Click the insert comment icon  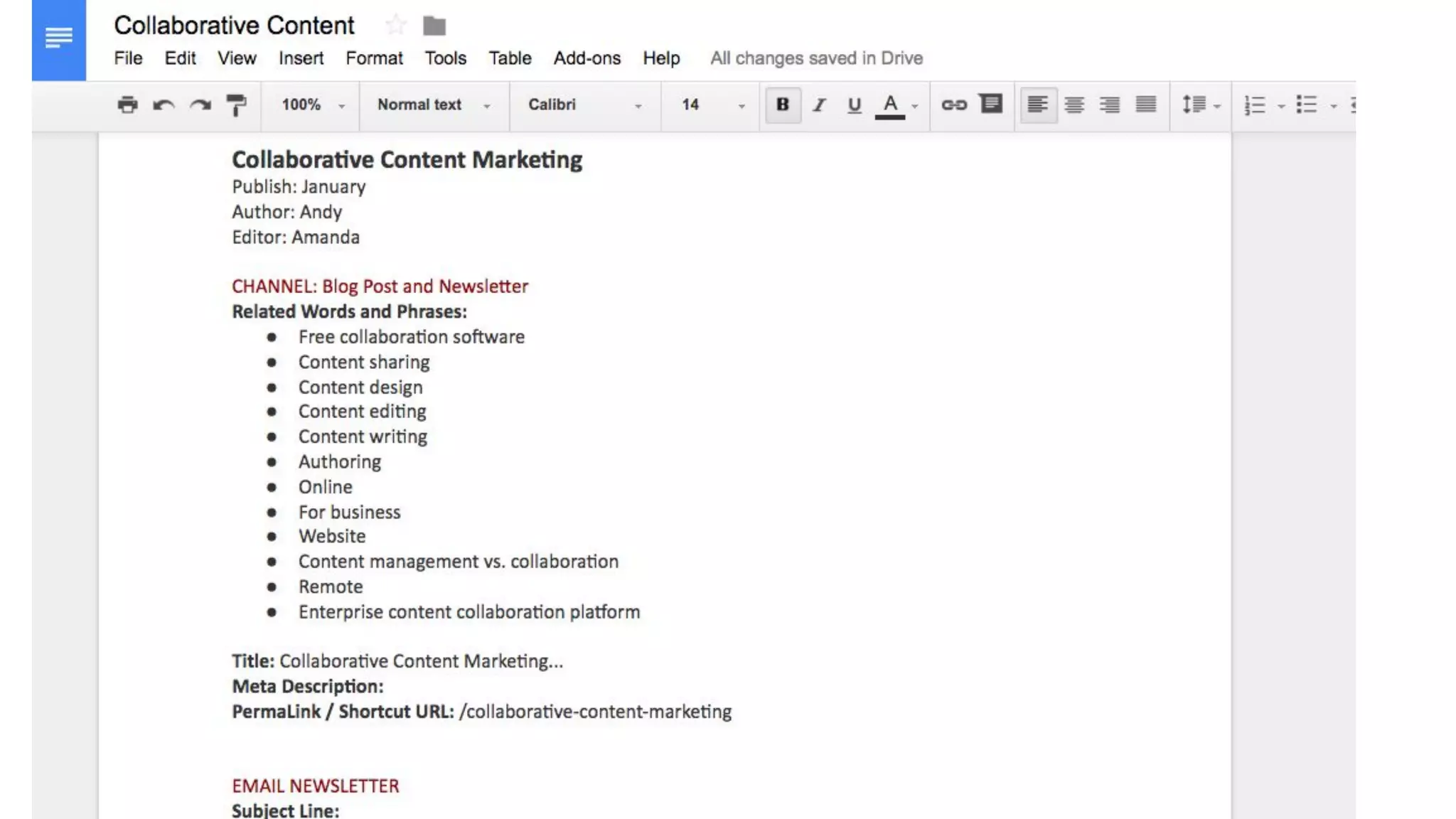(990, 105)
